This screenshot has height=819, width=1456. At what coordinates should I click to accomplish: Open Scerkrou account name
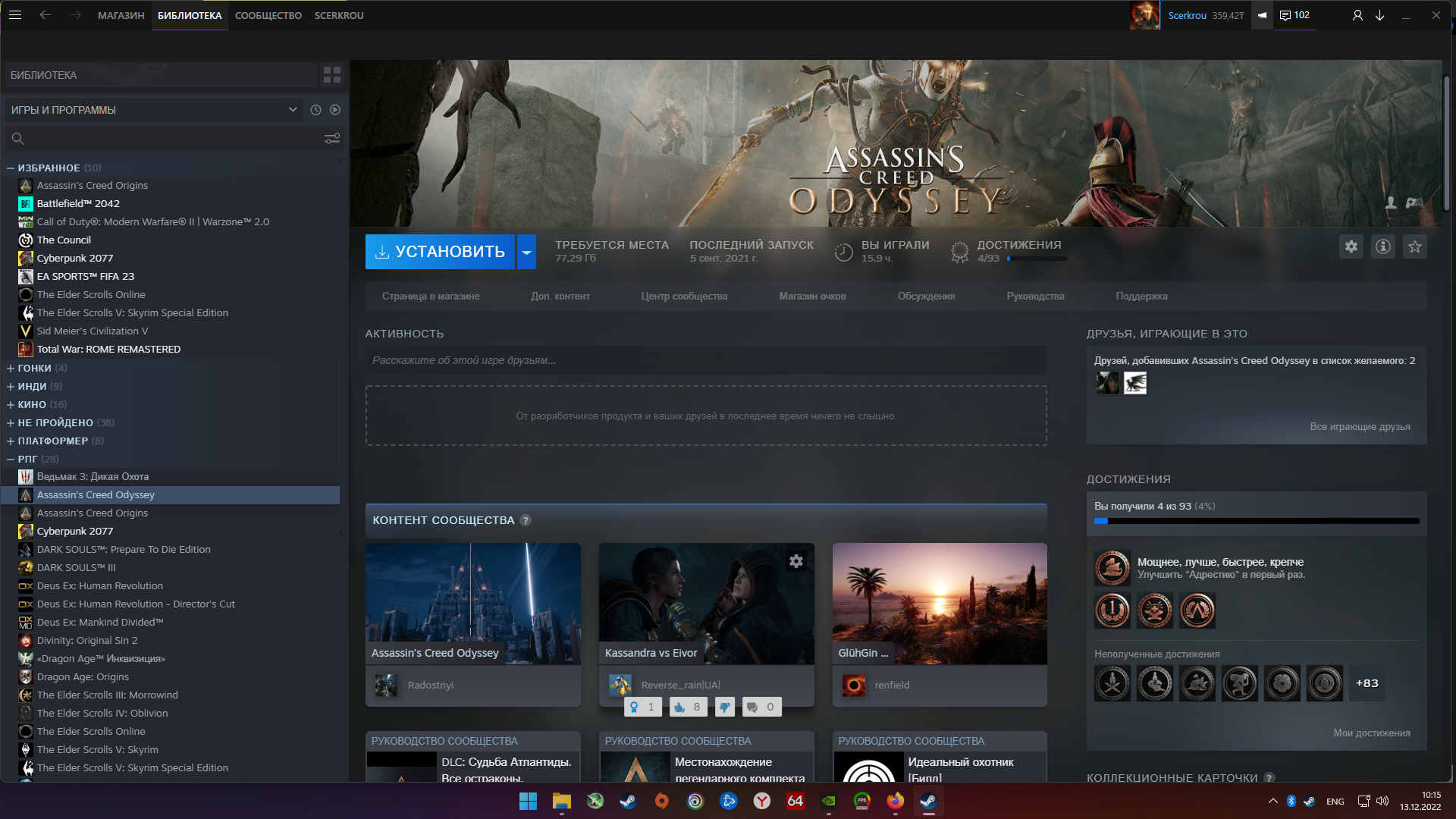click(1187, 15)
